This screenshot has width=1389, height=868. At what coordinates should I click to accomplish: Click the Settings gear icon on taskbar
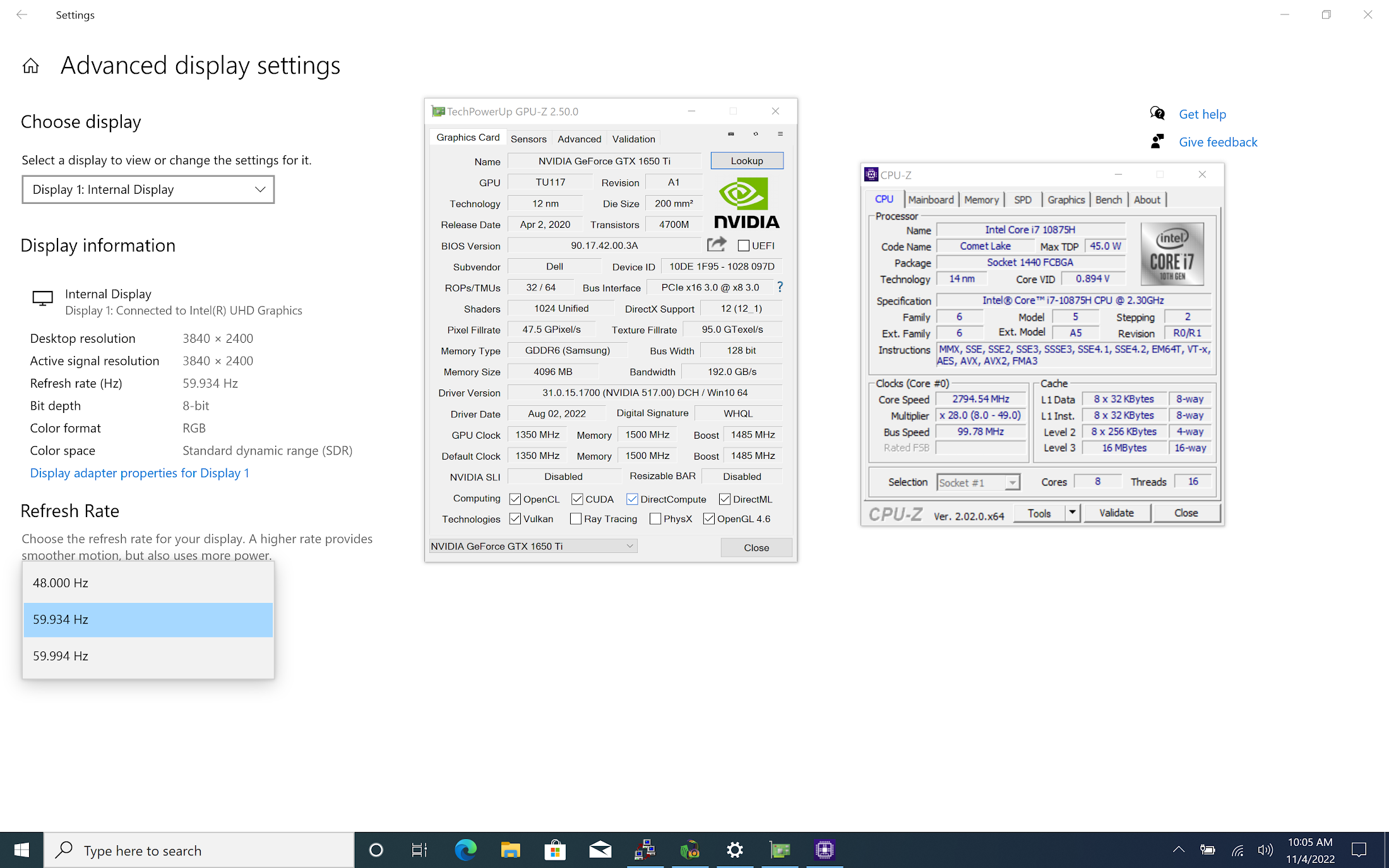tap(735, 850)
